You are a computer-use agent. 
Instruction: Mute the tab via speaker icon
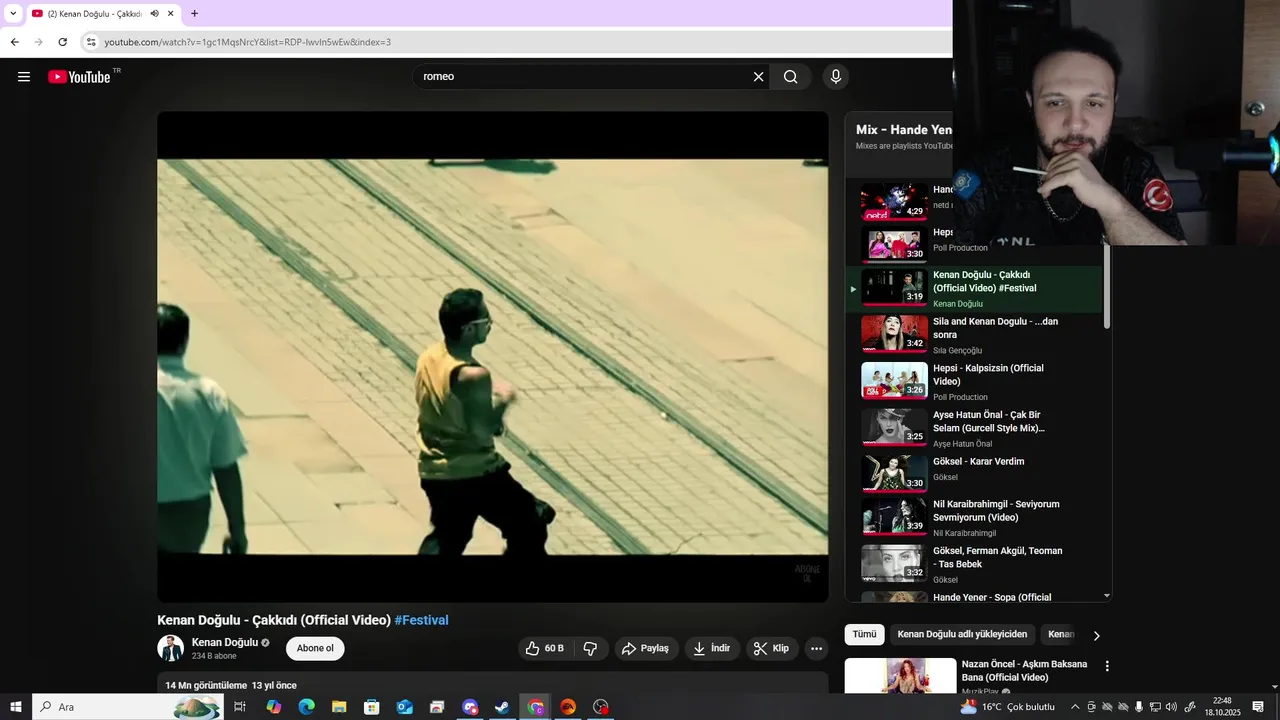[x=154, y=13]
